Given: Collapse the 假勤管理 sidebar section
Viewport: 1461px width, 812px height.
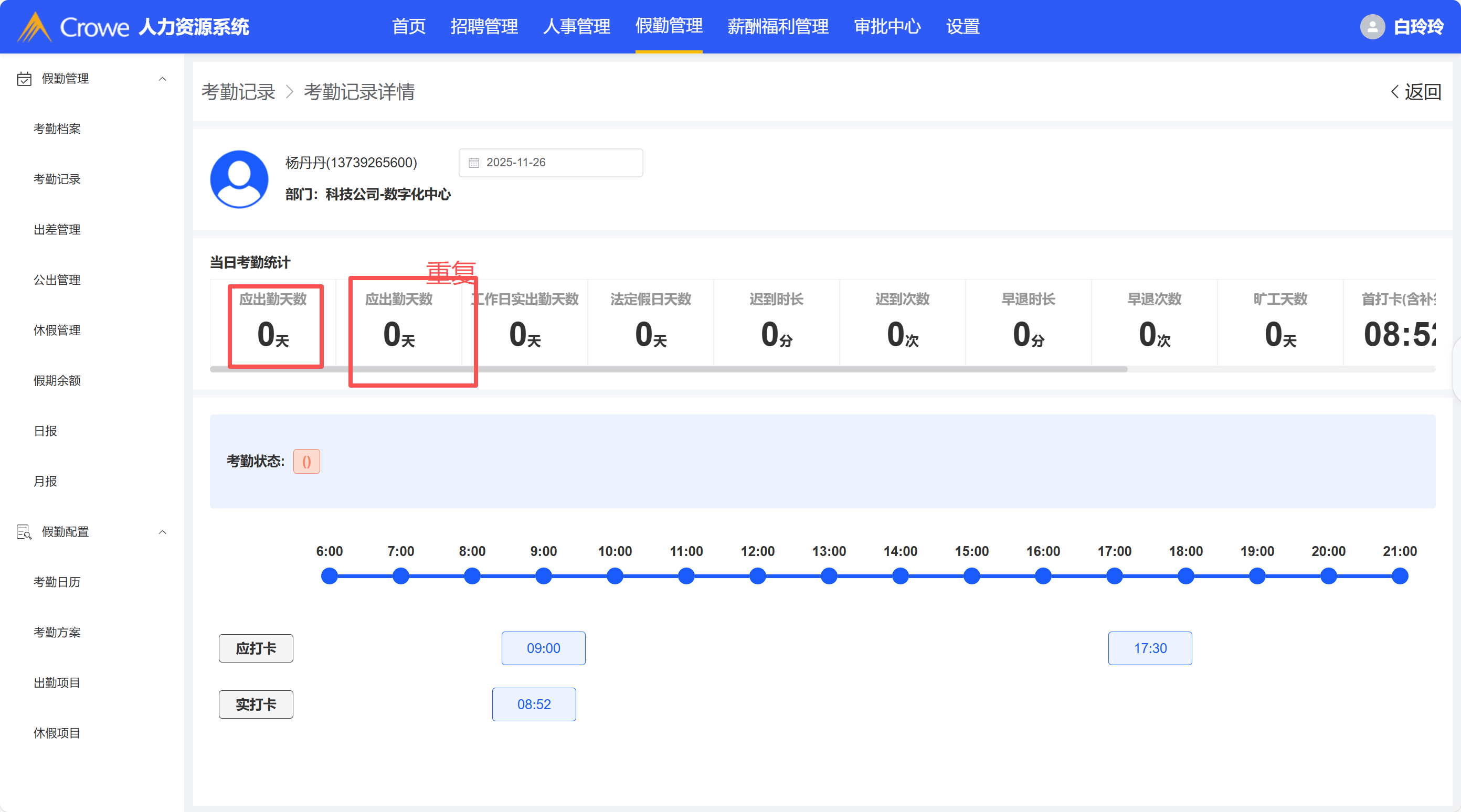Looking at the screenshot, I should click(162, 79).
